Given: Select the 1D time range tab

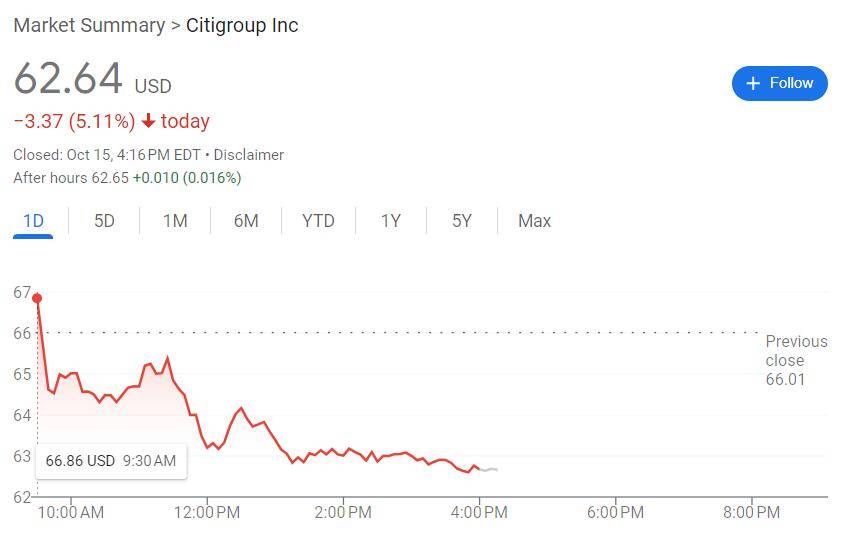Looking at the screenshot, I should 33,221.
